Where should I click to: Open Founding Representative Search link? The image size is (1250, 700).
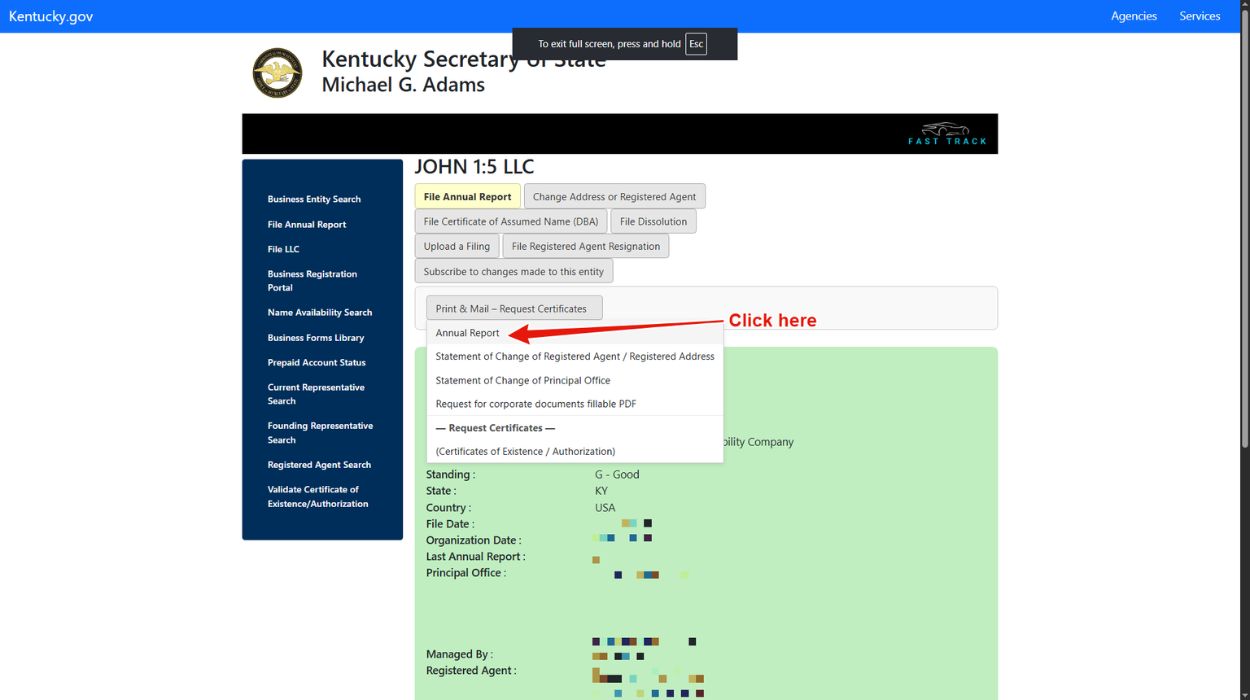[320, 433]
